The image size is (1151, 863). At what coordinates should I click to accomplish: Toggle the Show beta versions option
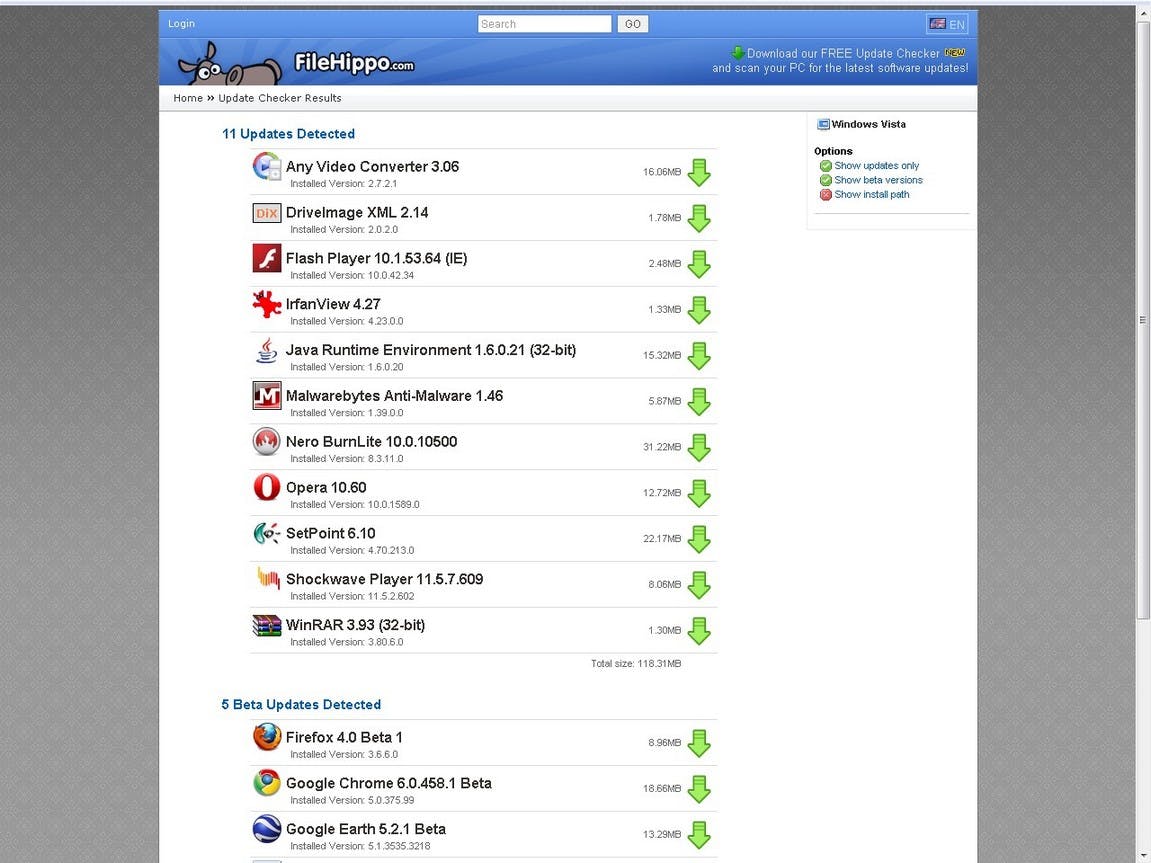point(871,180)
